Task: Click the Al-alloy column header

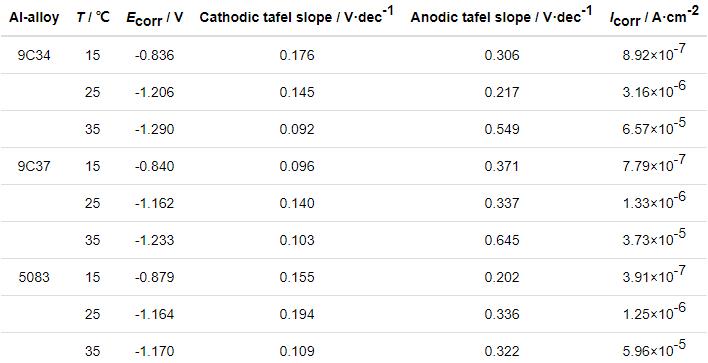Action: [x=34, y=18]
